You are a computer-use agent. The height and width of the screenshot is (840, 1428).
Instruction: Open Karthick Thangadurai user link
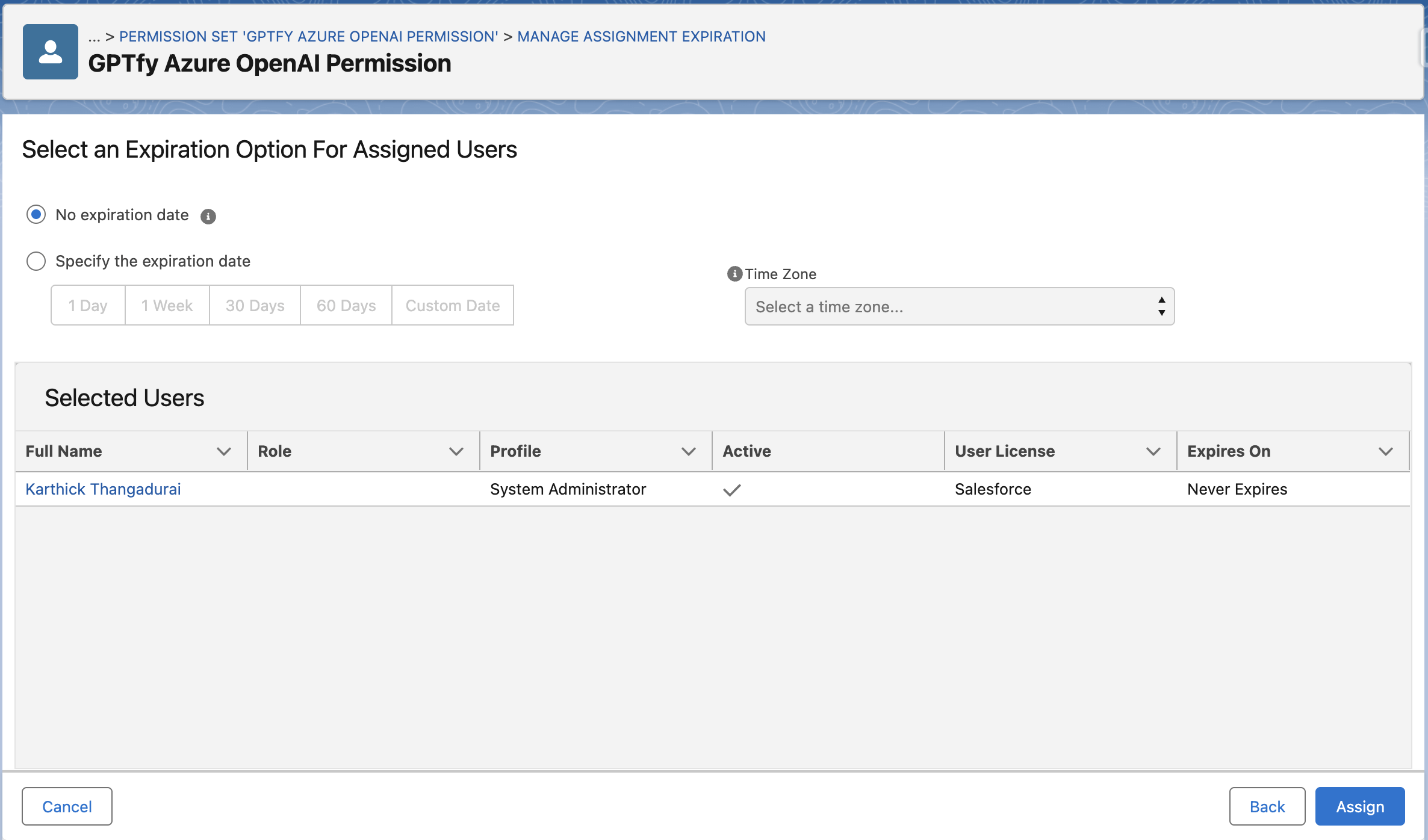coord(103,489)
